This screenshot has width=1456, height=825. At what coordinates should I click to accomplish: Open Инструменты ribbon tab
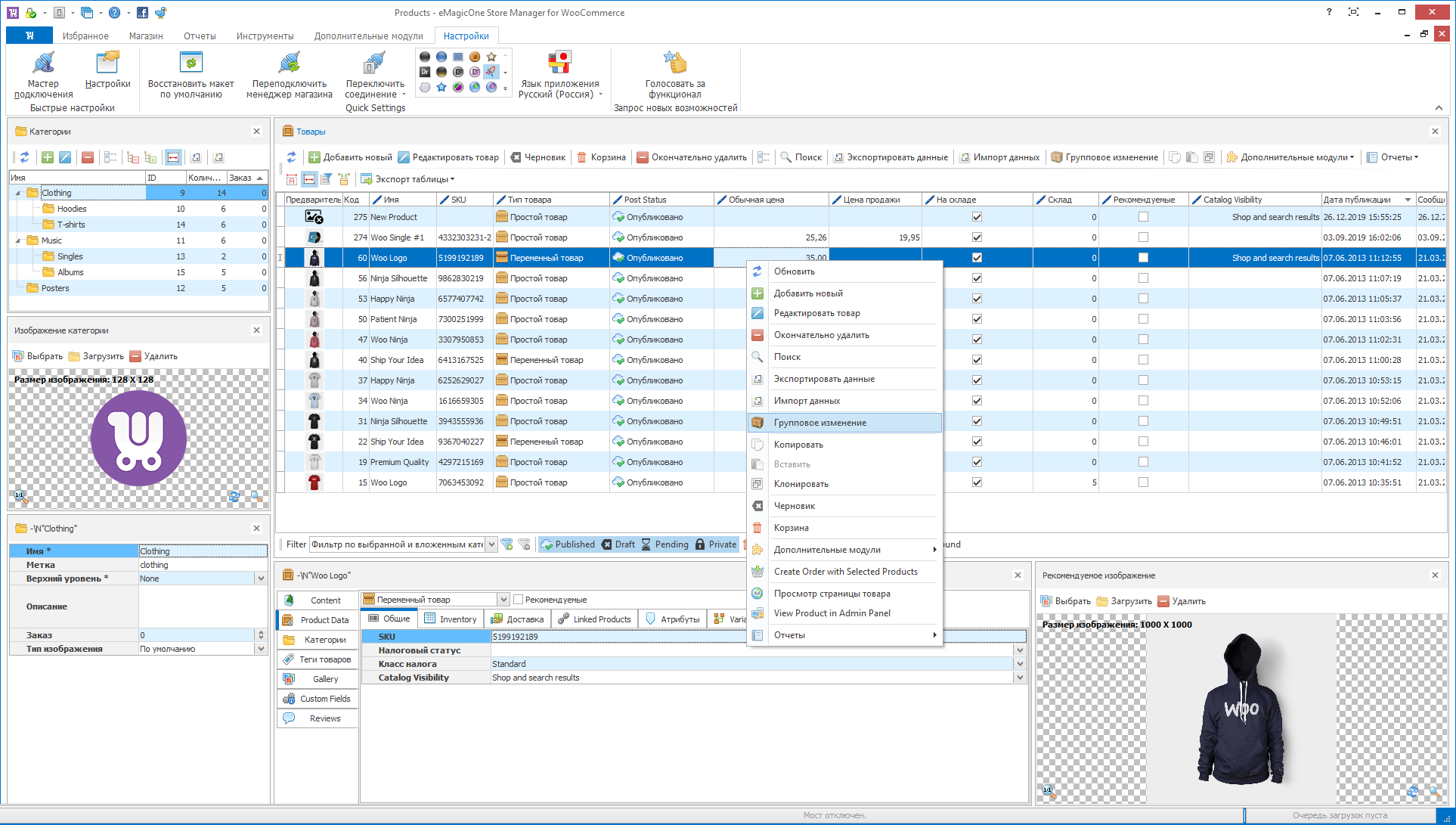pos(265,36)
